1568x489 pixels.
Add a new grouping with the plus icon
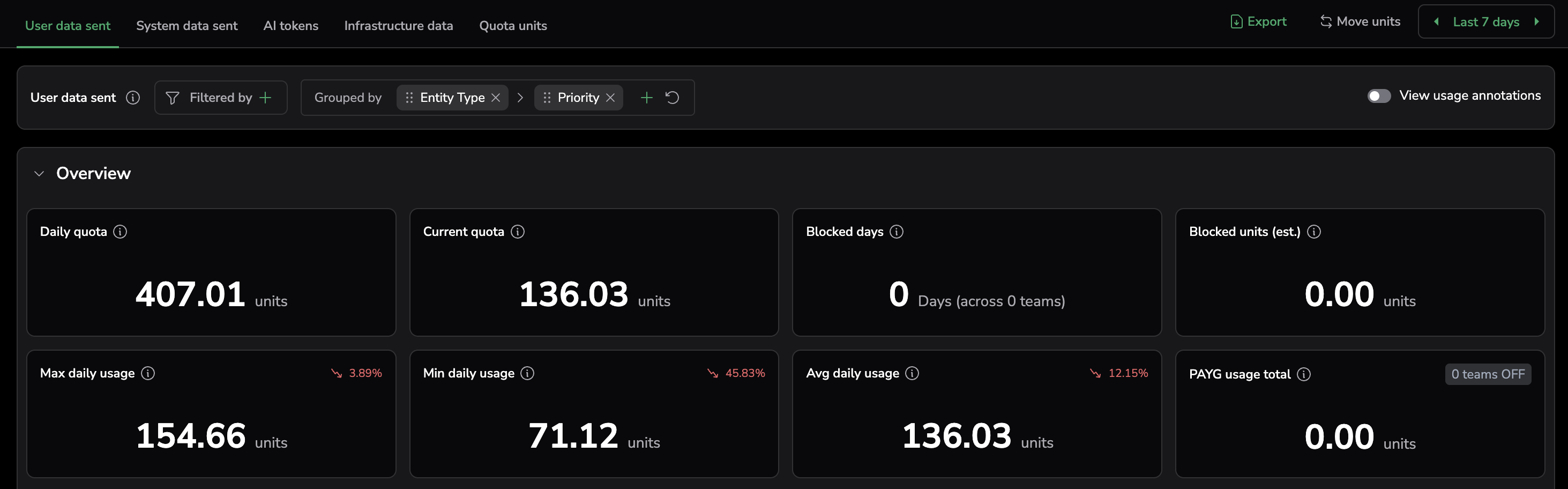pyautogui.click(x=646, y=98)
